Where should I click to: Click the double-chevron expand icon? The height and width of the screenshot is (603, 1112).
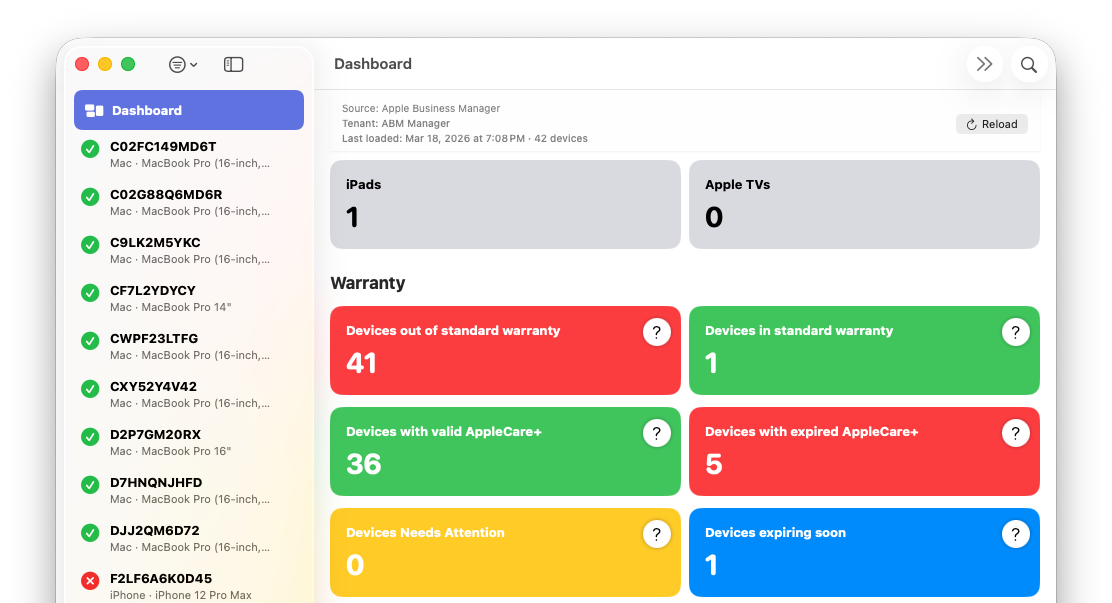(985, 63)
